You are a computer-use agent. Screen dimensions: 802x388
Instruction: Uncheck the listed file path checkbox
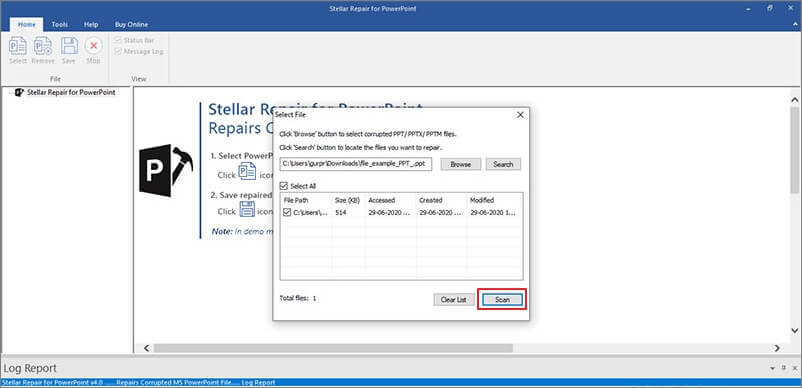click(287, 212)
